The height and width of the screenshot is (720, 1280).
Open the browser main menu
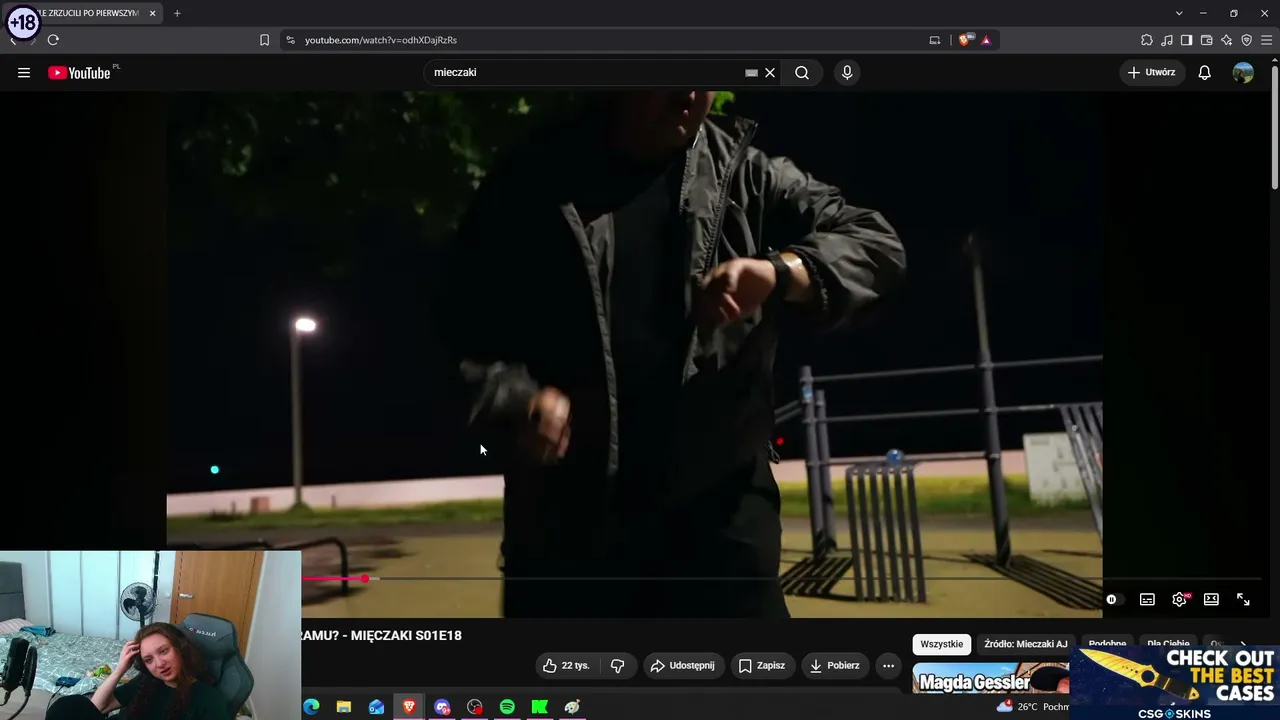pos(1267,40)
